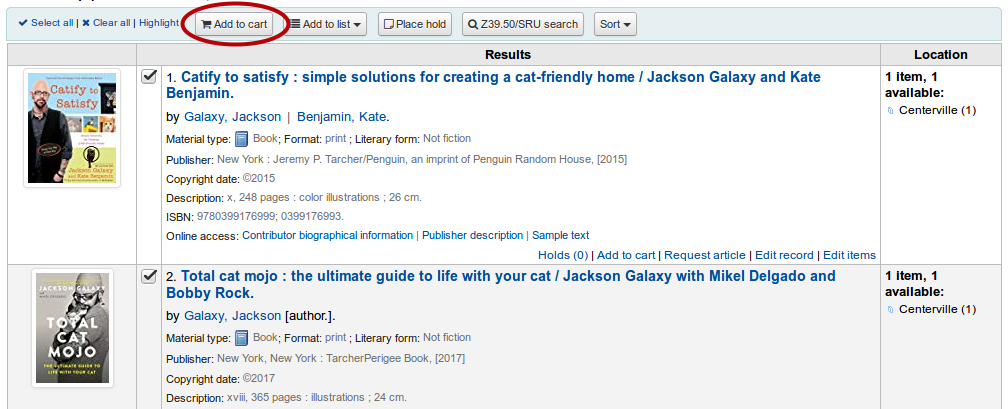The image size is (1008, 409).
Task: Open author link Benjamin, Kate
Action: [341, 117]
